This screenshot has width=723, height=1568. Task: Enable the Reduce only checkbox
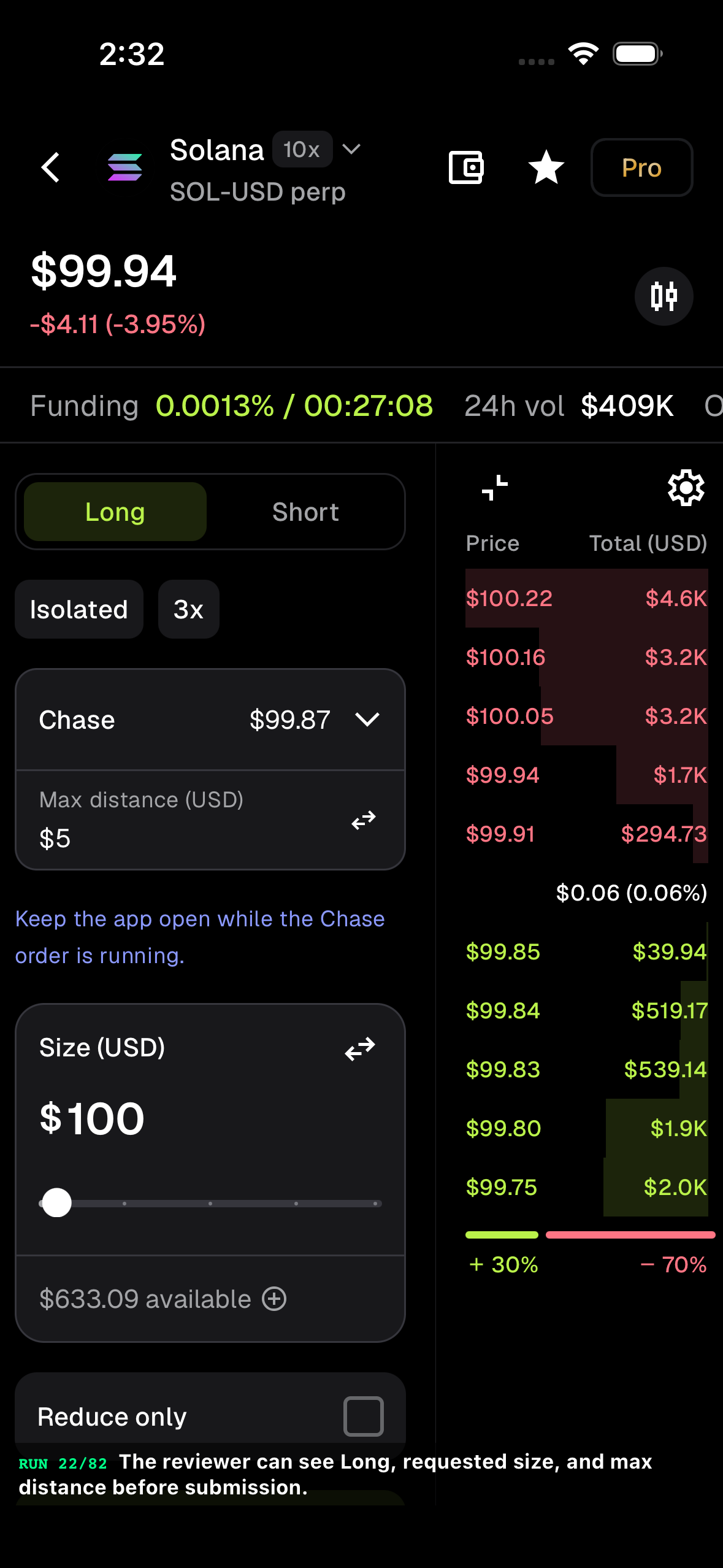point(364,1416)
